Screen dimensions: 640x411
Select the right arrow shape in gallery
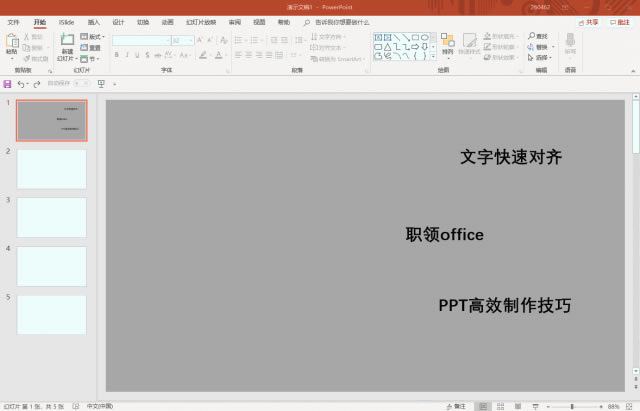pos(415,47)
